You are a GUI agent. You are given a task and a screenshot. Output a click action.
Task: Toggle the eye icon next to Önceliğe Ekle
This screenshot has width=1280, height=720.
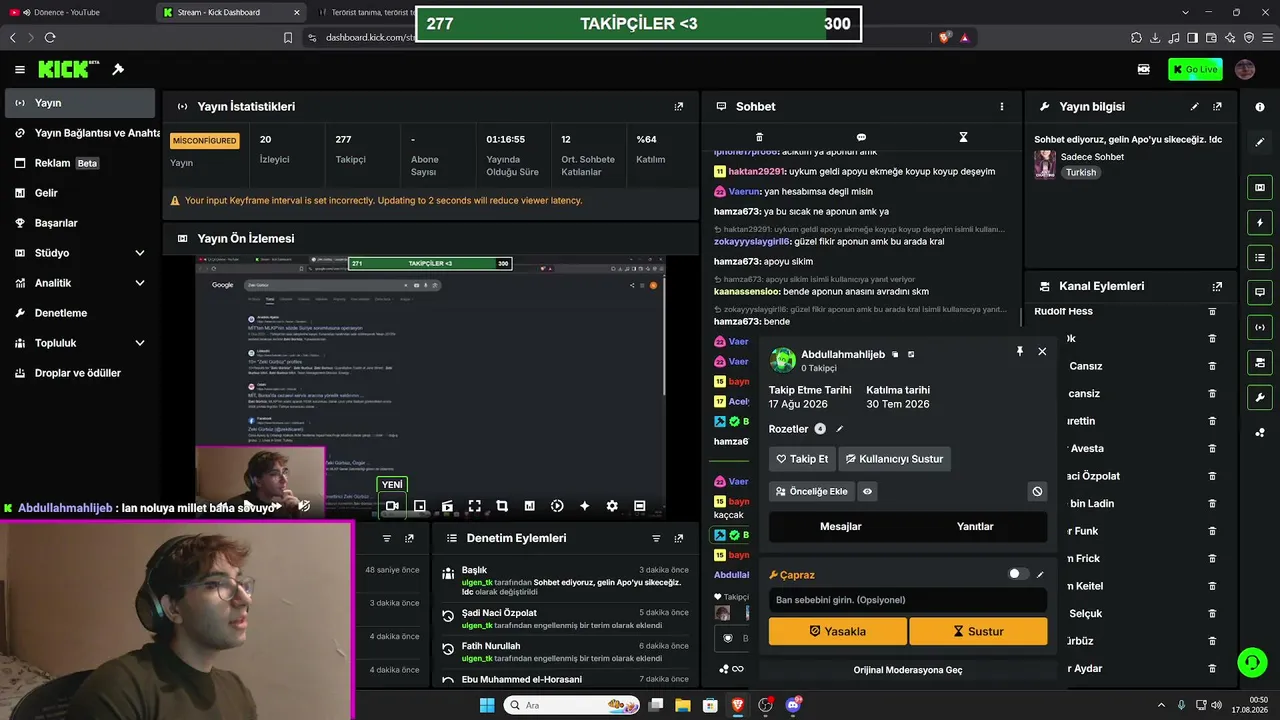point(867,491)
